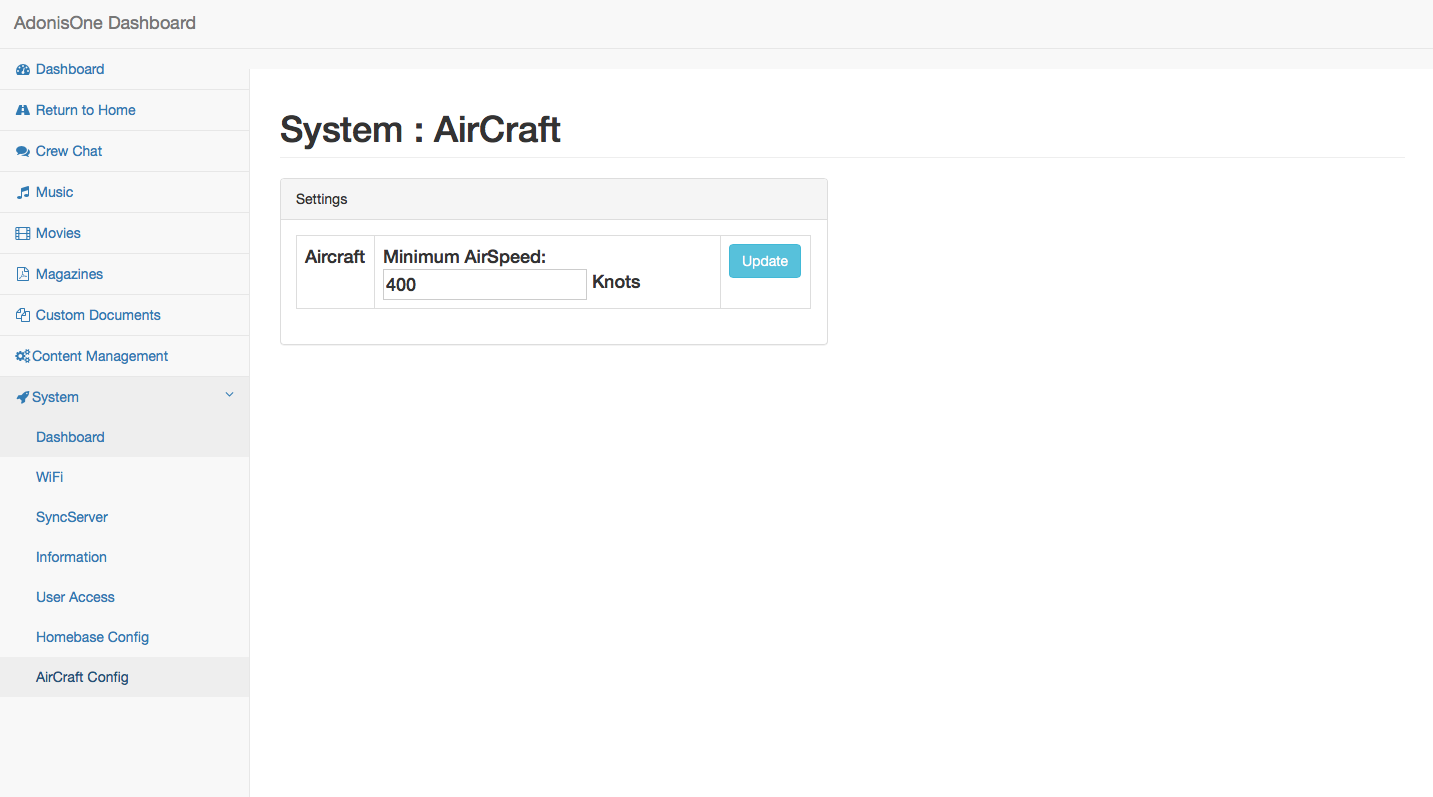This screenshot has width=1433, height=797.
Task: Click the Minimum AirSpeed input field
Action: tap(484, 285)
